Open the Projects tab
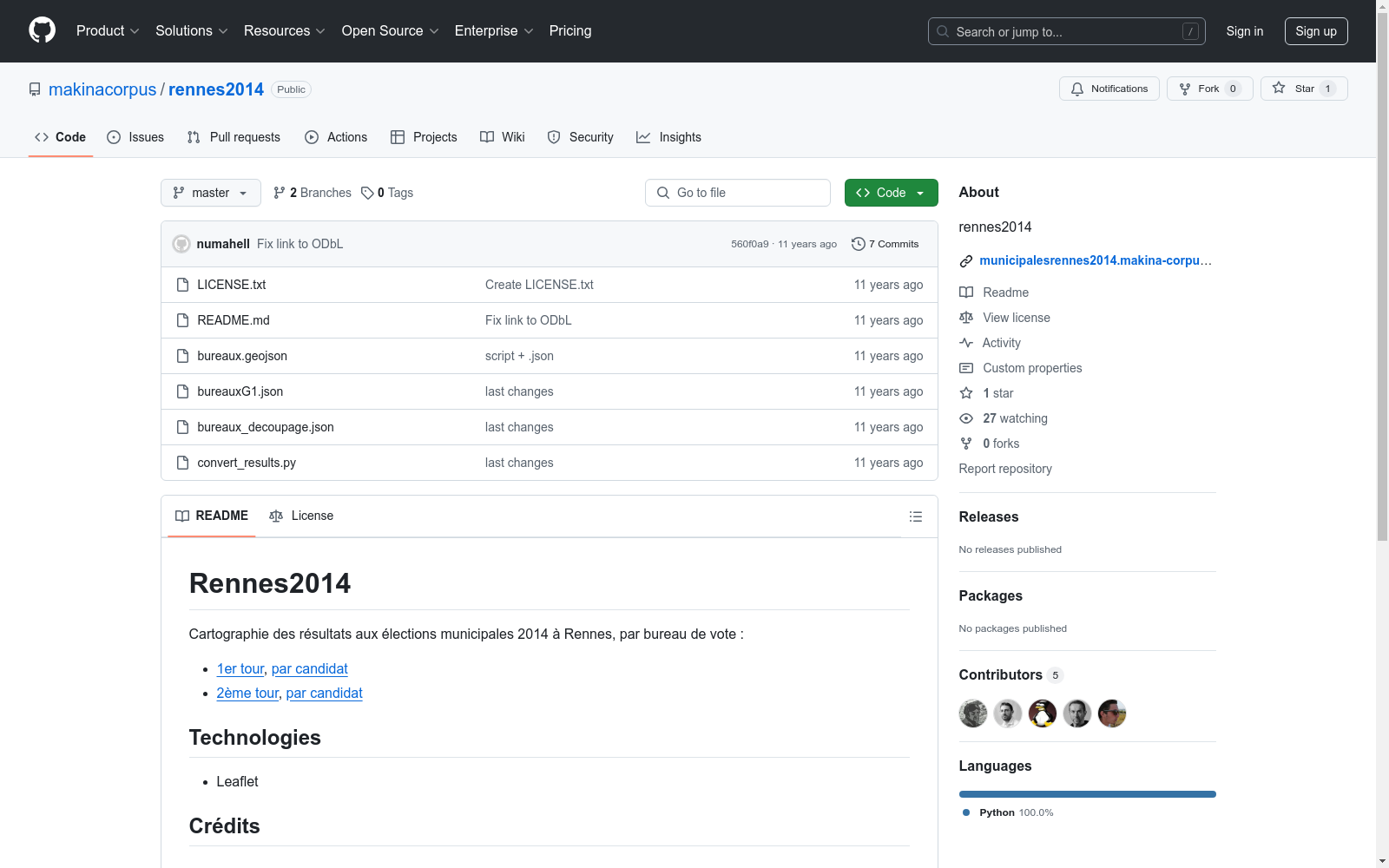 424,137
